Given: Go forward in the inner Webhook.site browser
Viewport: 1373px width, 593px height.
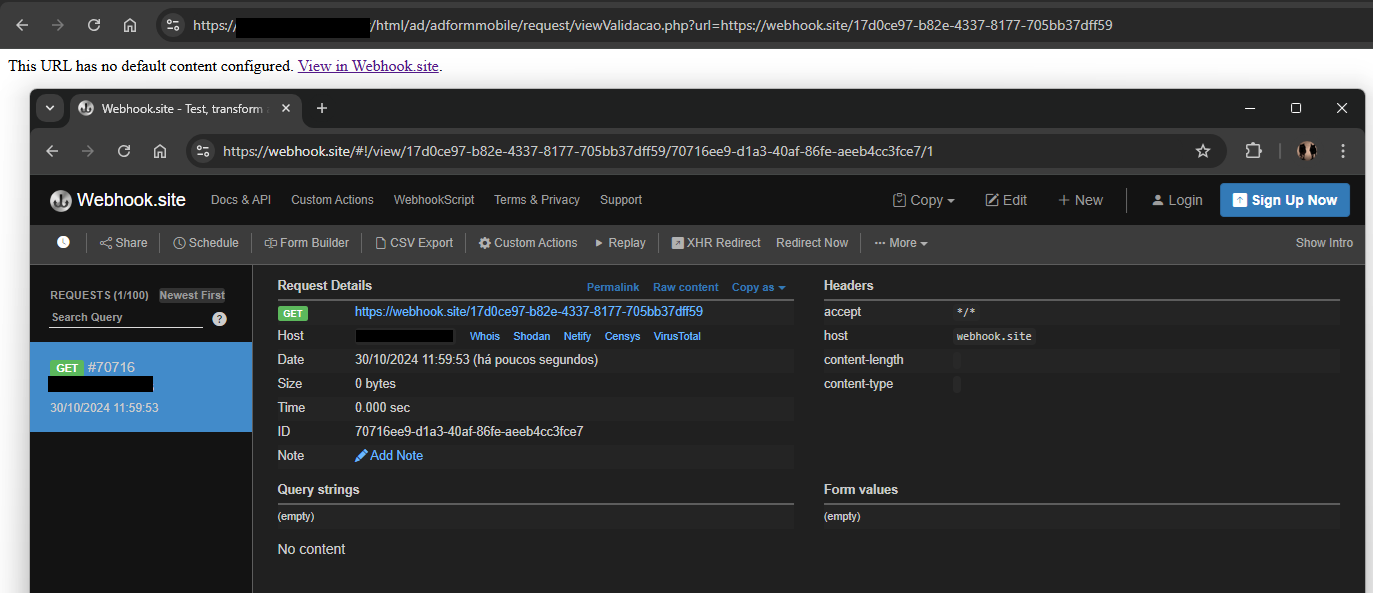Looking at the screenshot, I should click(x=88, y=151).
